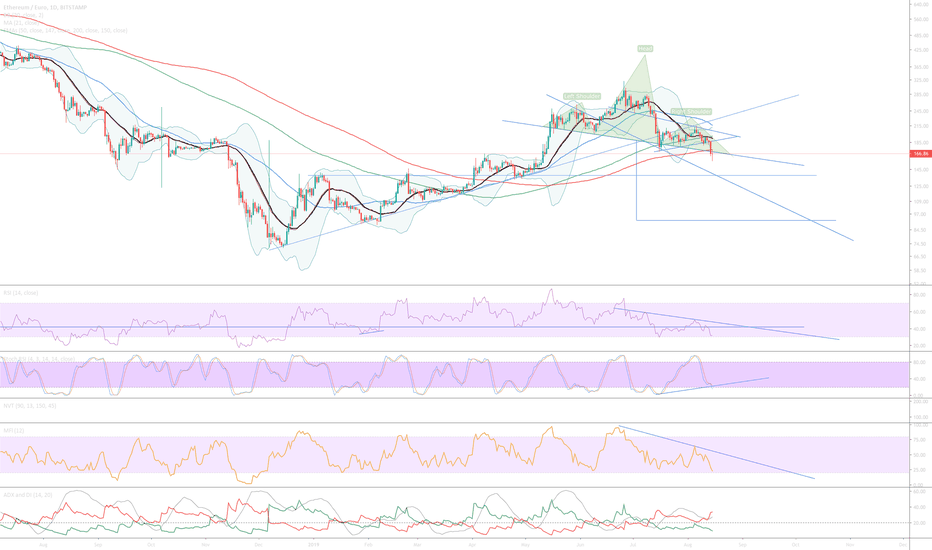
Task: Click the NVT (90, 13, 150, 45) label
Action: 30,406
